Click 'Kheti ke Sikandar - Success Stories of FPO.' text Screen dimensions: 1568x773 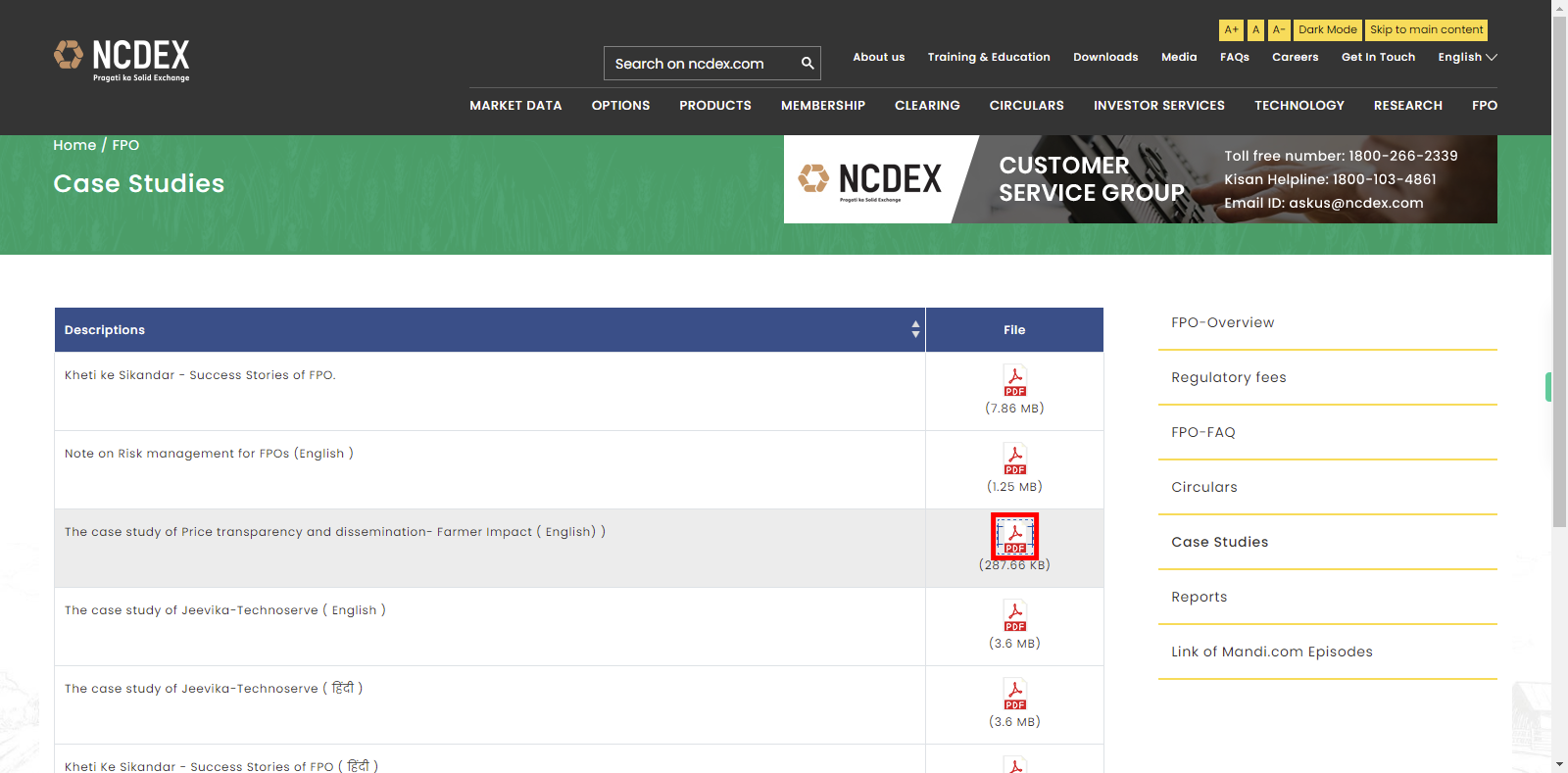[x=200, y=375]
